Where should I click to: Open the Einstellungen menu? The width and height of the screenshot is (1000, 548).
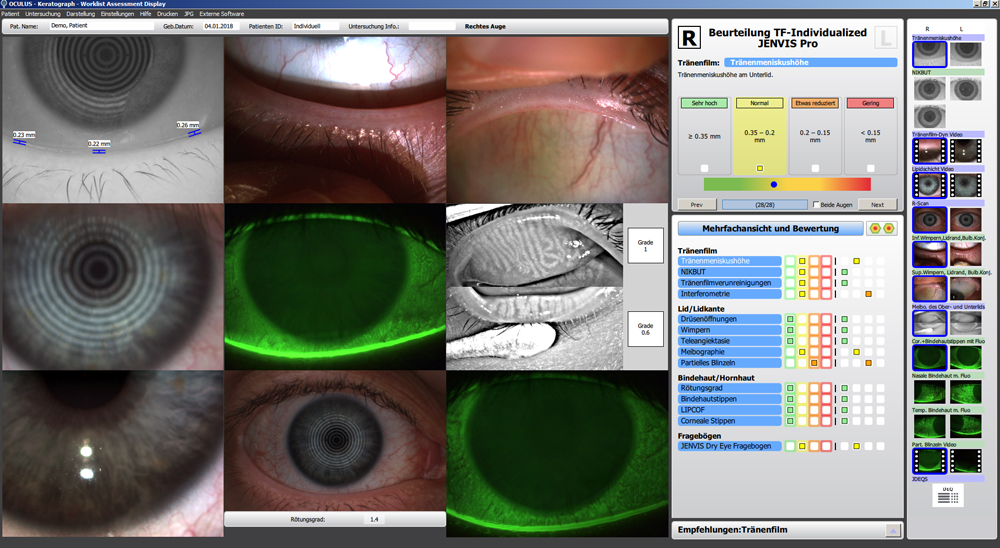tap(117, 14)
